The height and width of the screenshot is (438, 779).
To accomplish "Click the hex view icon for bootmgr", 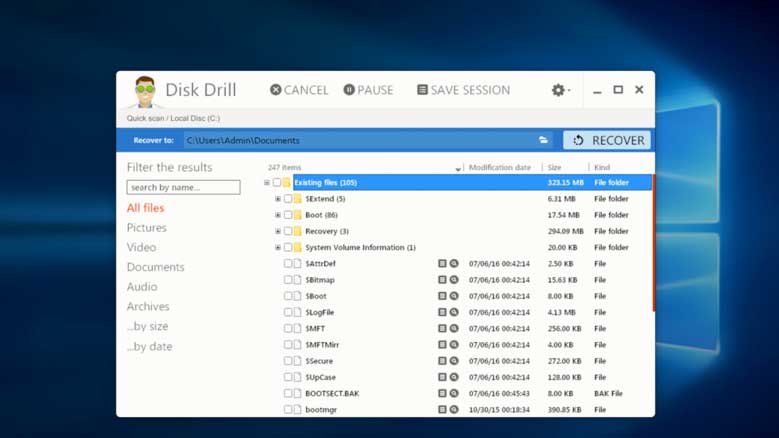I will pyautogui.click(x=442, y=410).
